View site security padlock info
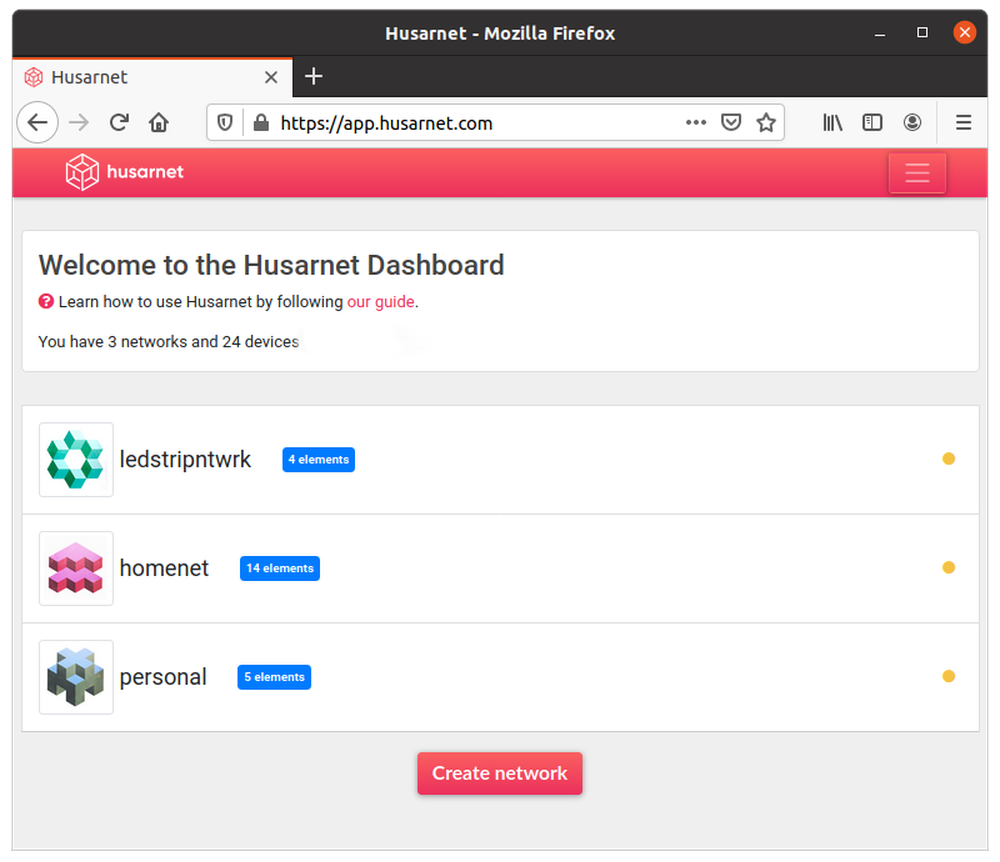1000x862 pixels. [261, 122]
